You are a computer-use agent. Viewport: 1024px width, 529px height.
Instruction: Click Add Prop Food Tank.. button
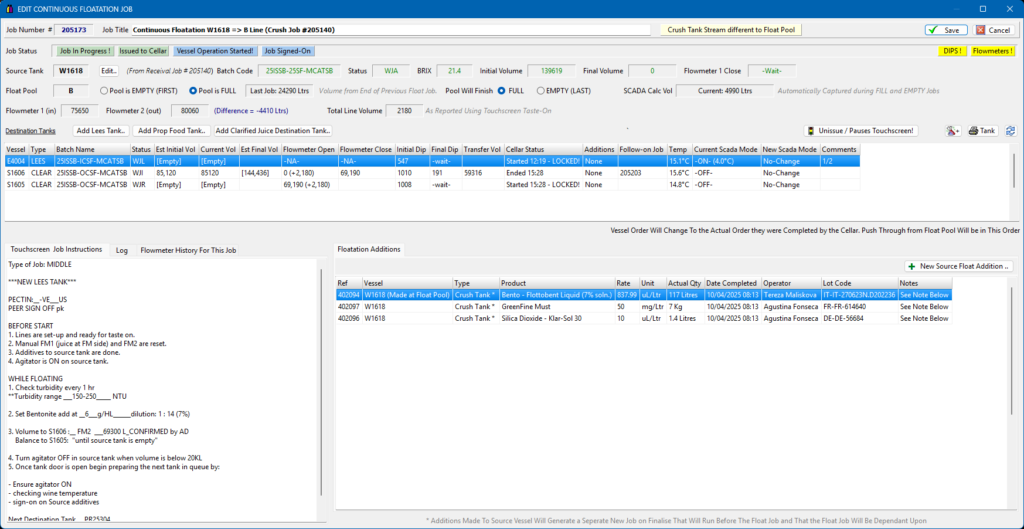[x=171, y=131]
